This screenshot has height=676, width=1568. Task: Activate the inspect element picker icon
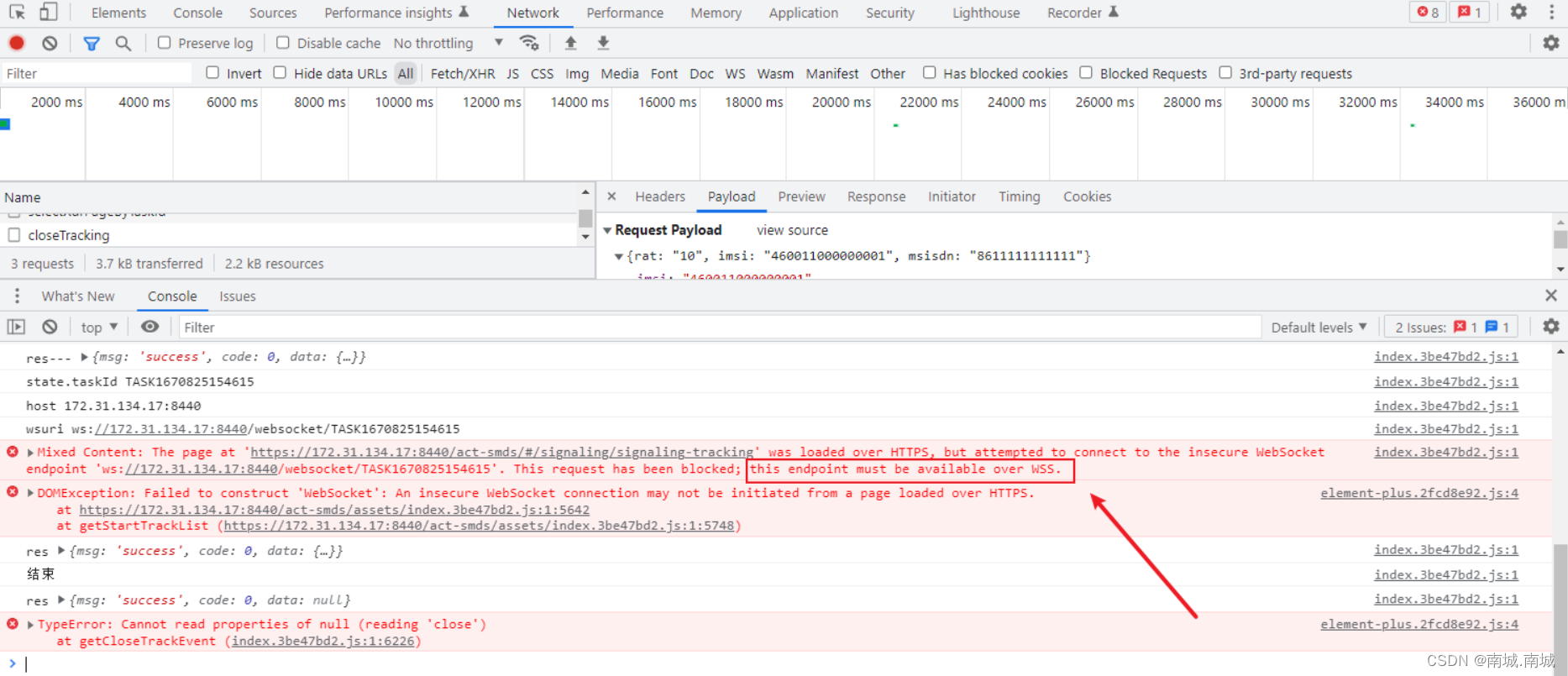tap(17, 13)
